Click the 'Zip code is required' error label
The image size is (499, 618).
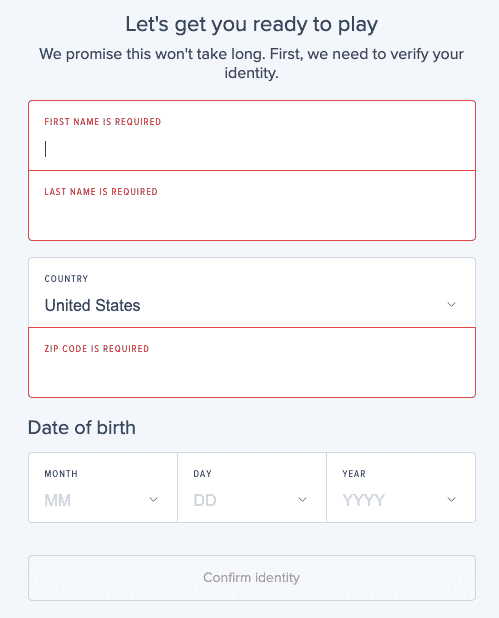(x=97, y=349)
